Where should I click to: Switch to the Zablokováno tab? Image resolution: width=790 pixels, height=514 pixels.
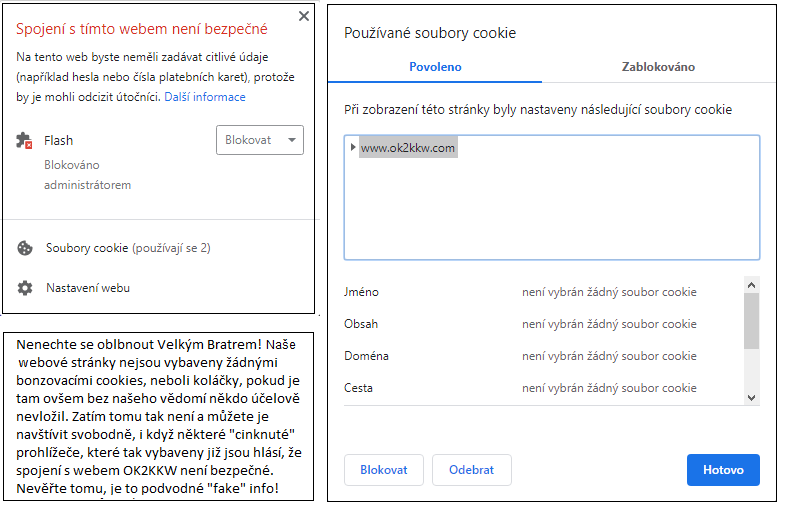click(658, 67)
